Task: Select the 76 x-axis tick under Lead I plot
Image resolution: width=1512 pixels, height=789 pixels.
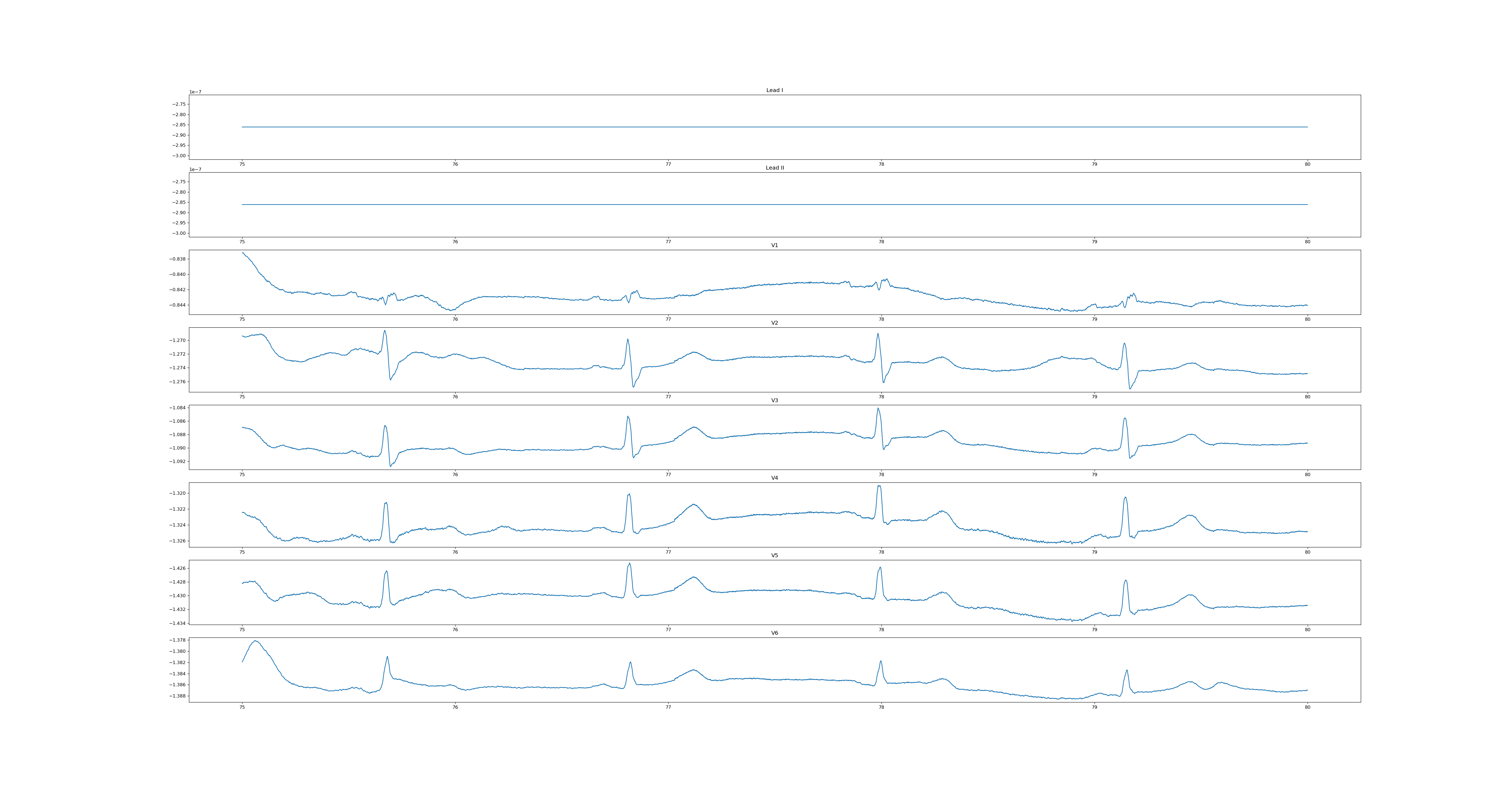Action: [455, 164]
